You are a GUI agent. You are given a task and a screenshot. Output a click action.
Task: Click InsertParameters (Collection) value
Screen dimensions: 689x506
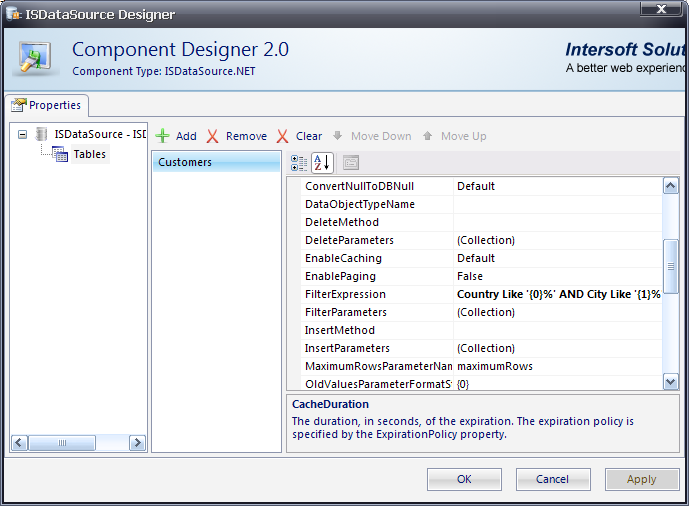[x=558, y=348]
